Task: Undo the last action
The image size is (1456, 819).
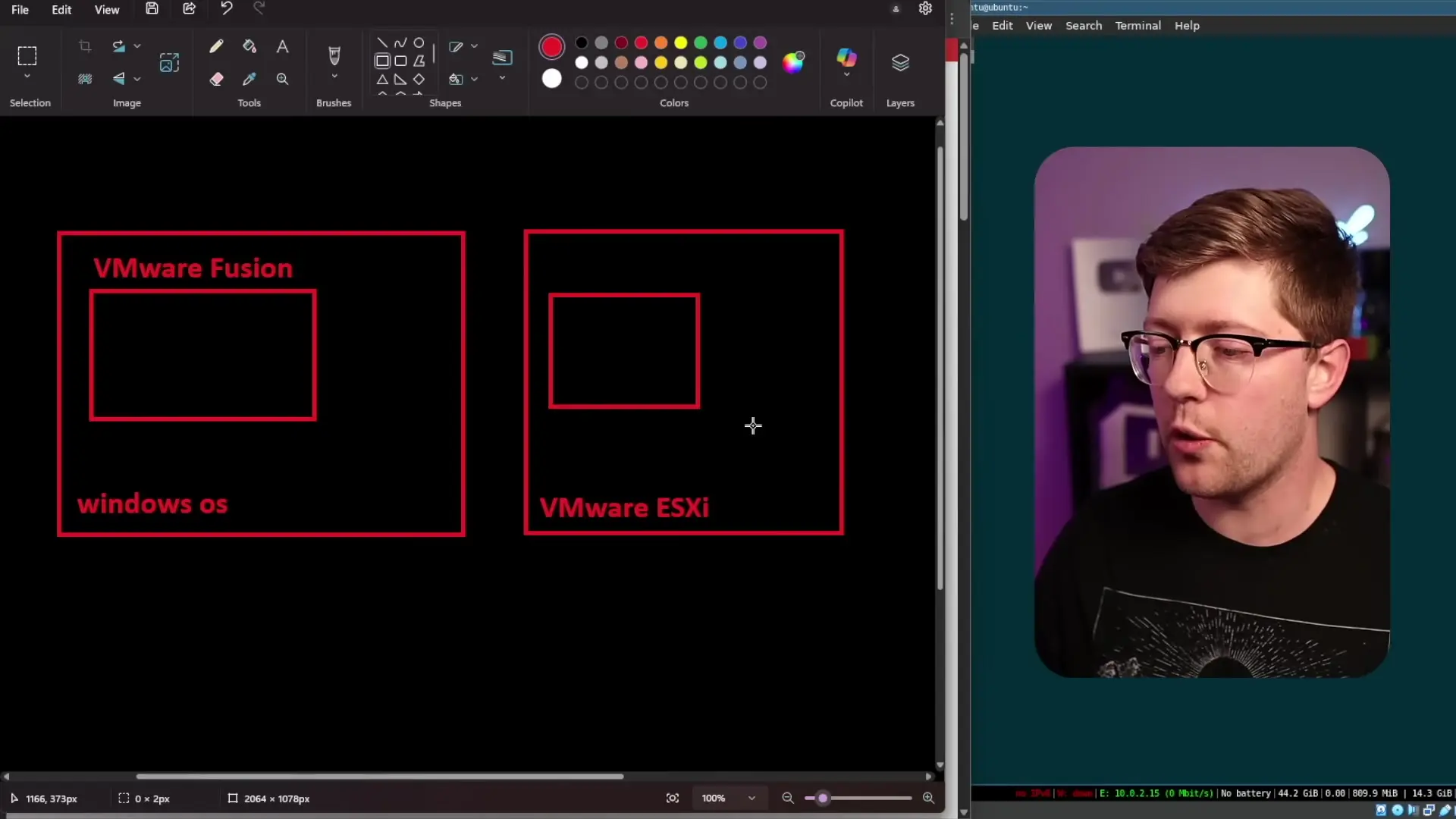Action: coord(226,9)
